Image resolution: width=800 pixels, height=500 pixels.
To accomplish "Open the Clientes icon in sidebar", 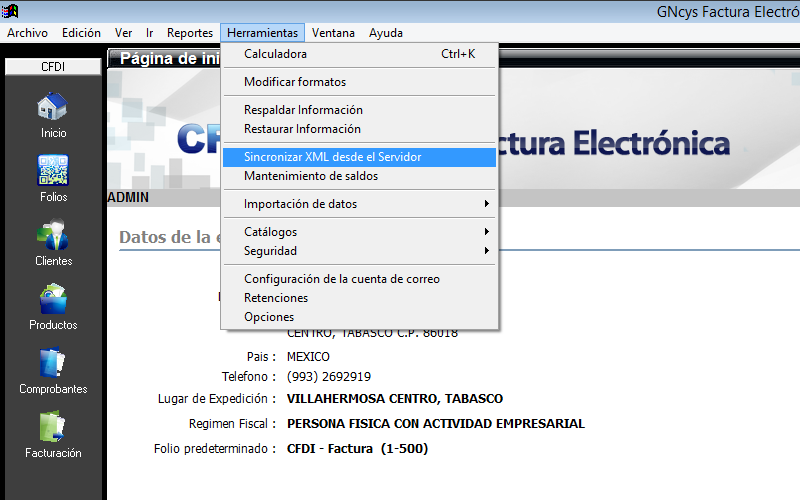I will pos(53,234).
